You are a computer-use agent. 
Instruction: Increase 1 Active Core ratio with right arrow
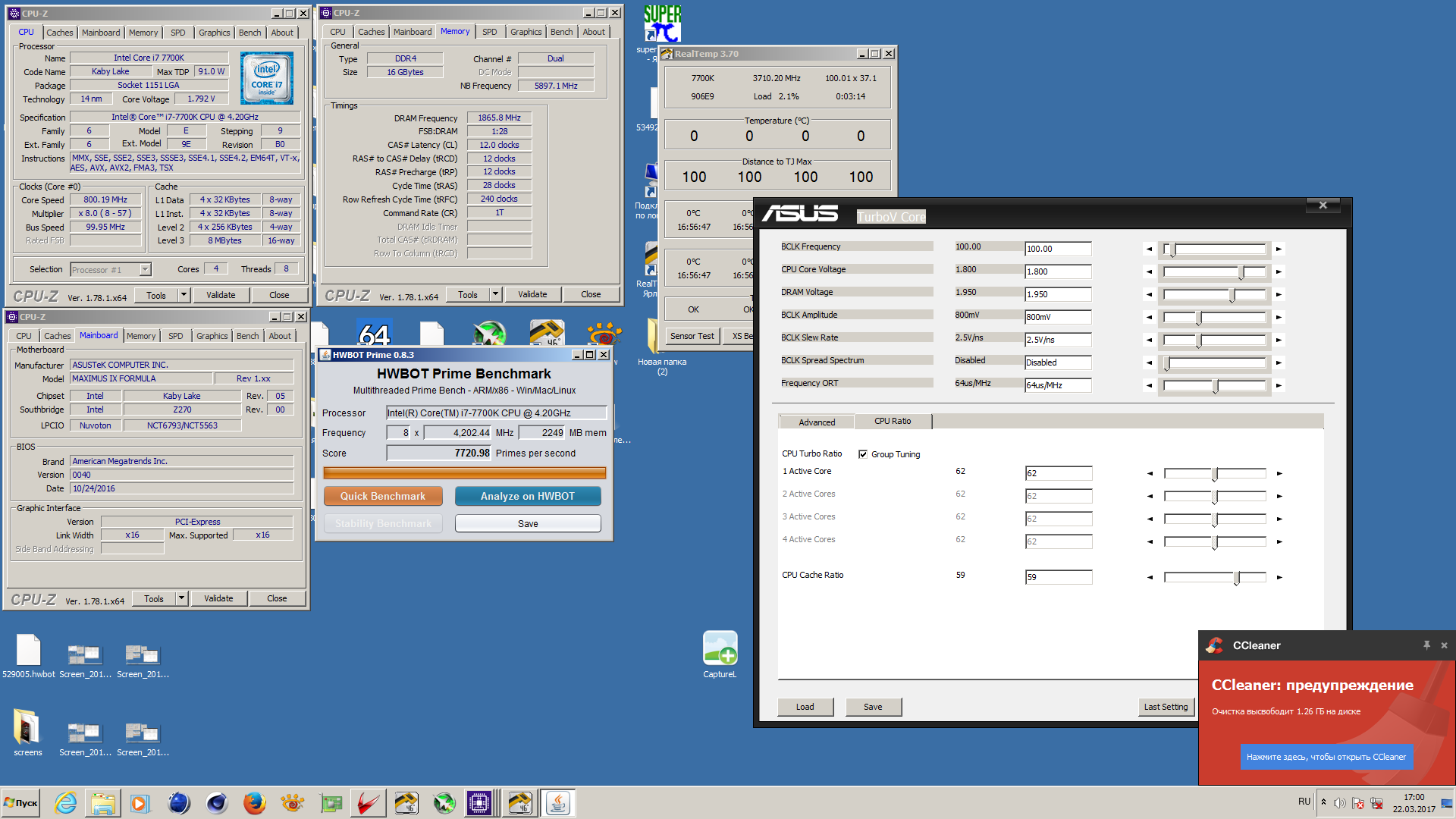click(1279, 473)
